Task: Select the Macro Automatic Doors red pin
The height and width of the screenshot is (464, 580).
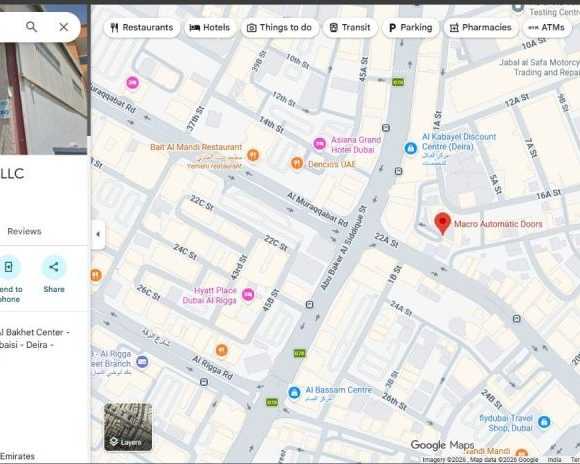Action: [442, 223]
